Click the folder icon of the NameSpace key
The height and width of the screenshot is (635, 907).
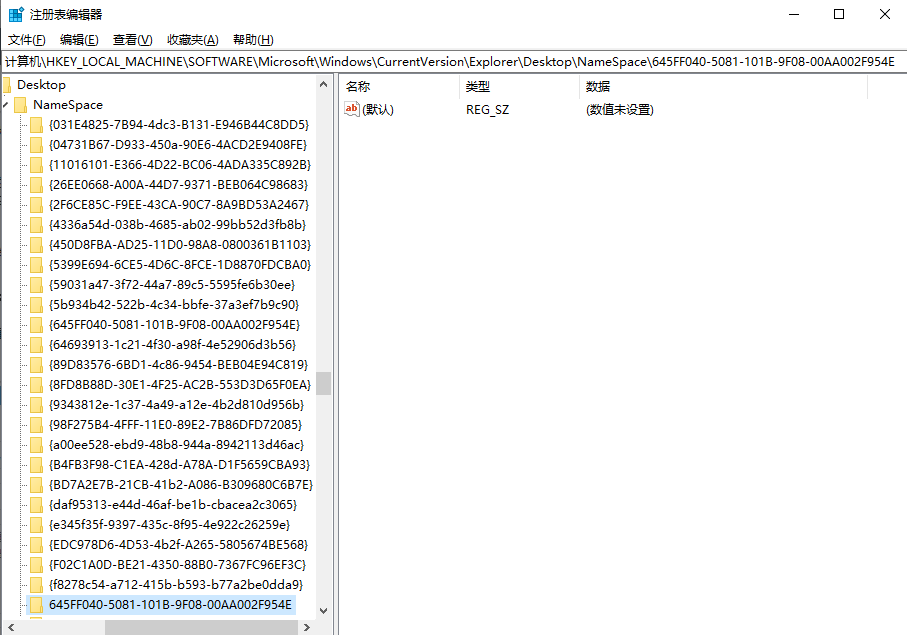click(20, 105)
